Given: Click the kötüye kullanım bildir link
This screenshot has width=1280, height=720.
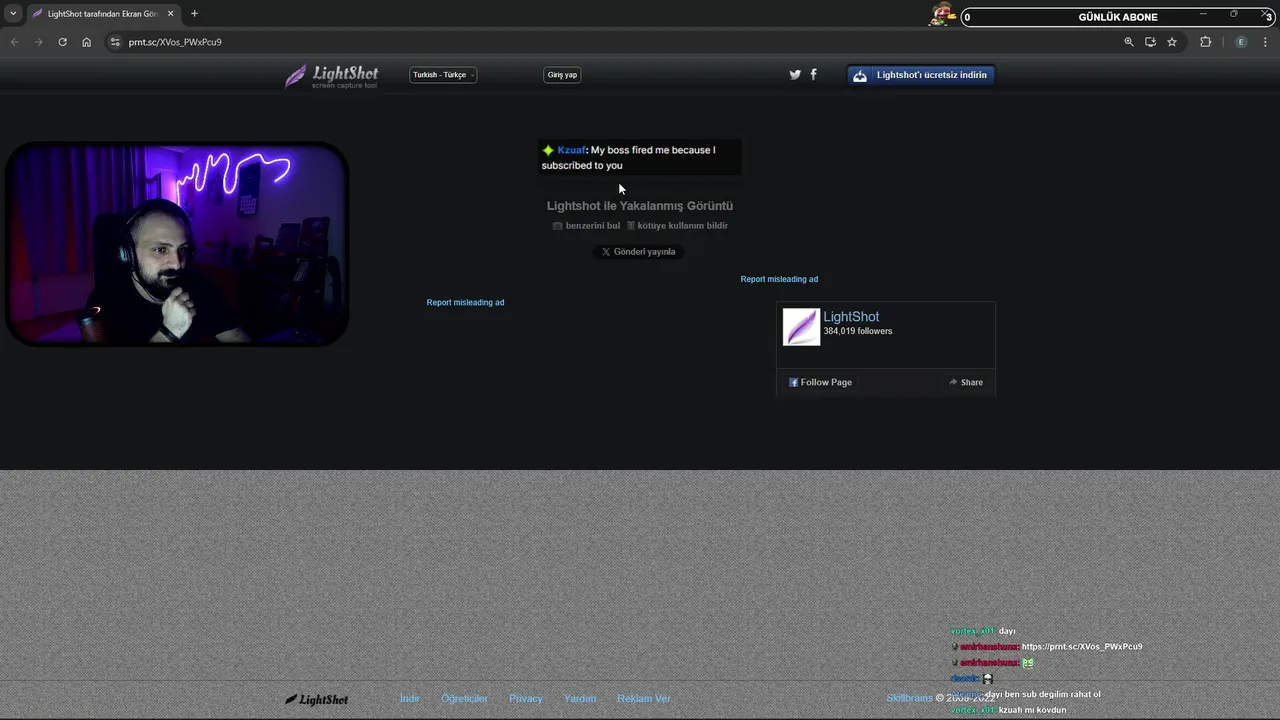Looking at the screenshot, I should [x=677, y=226].
